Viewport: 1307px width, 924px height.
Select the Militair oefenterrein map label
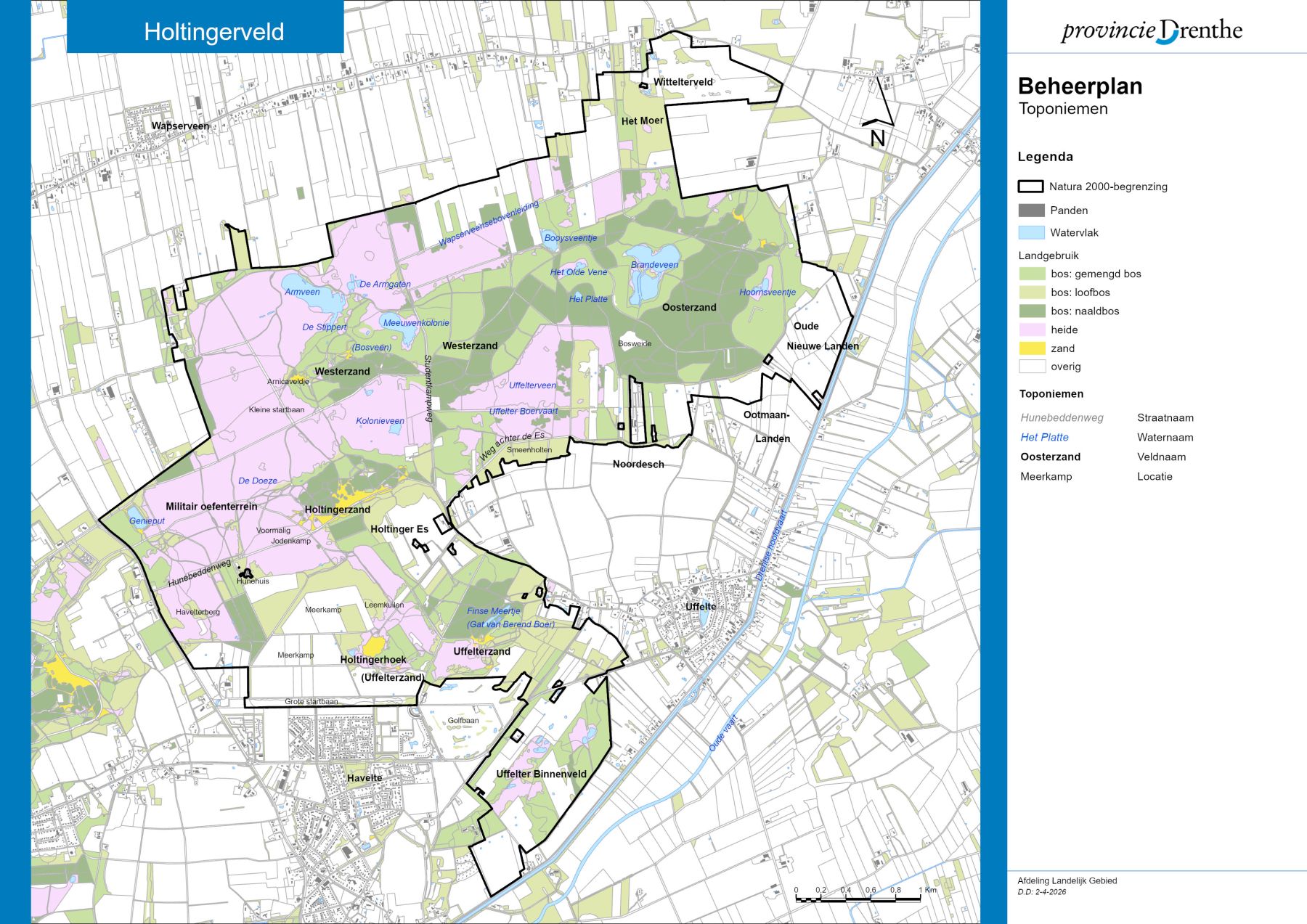(211, 507)
